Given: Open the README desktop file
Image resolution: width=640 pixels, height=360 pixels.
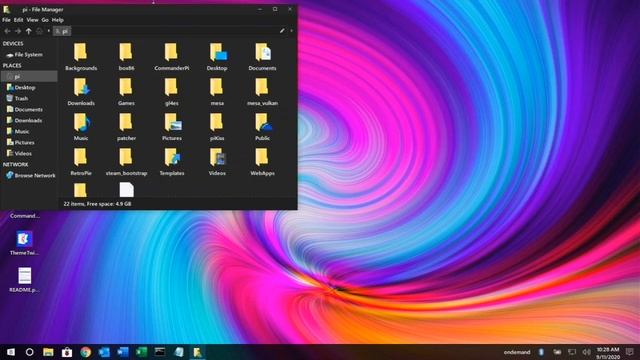Looking at the screenshot, I should [x=24, y=276].
